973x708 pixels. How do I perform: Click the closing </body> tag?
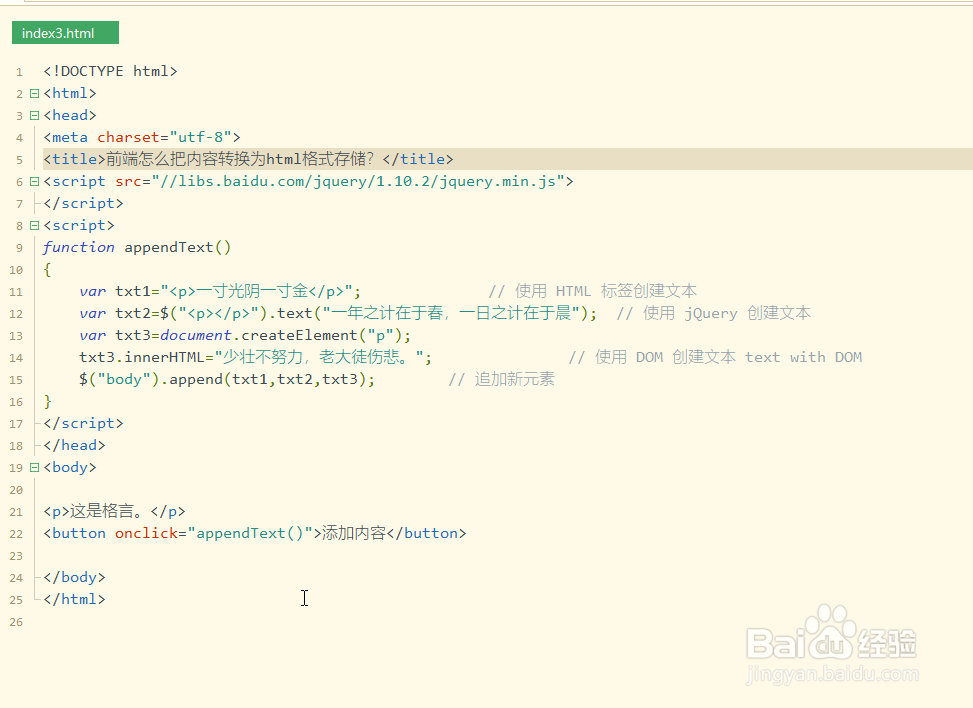74,578
